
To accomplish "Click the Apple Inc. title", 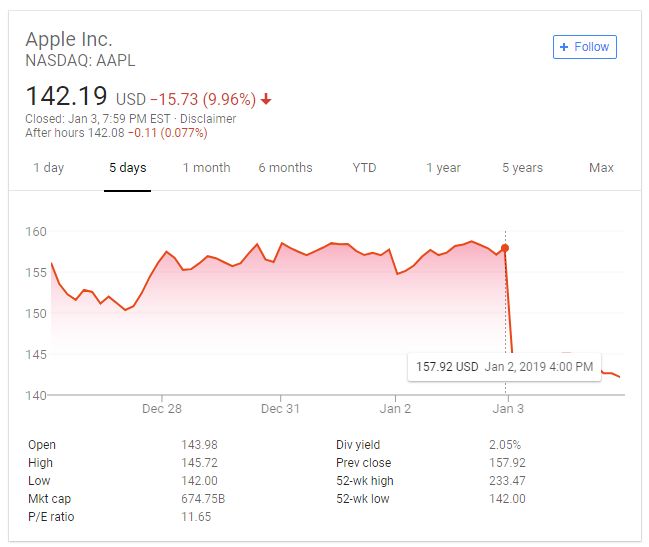I will tap(69, 40).
